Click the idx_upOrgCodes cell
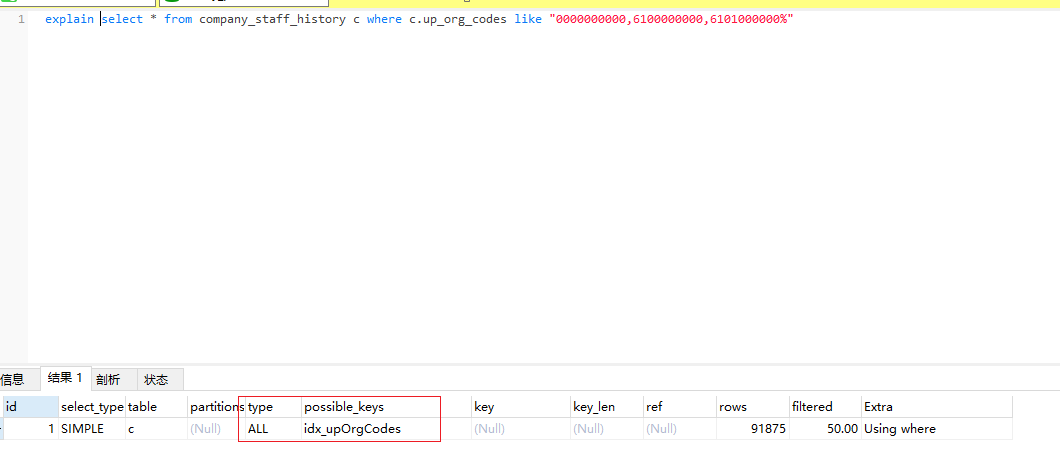The image size is (1060, 459). pyautogui.click(x=387, y=429)
